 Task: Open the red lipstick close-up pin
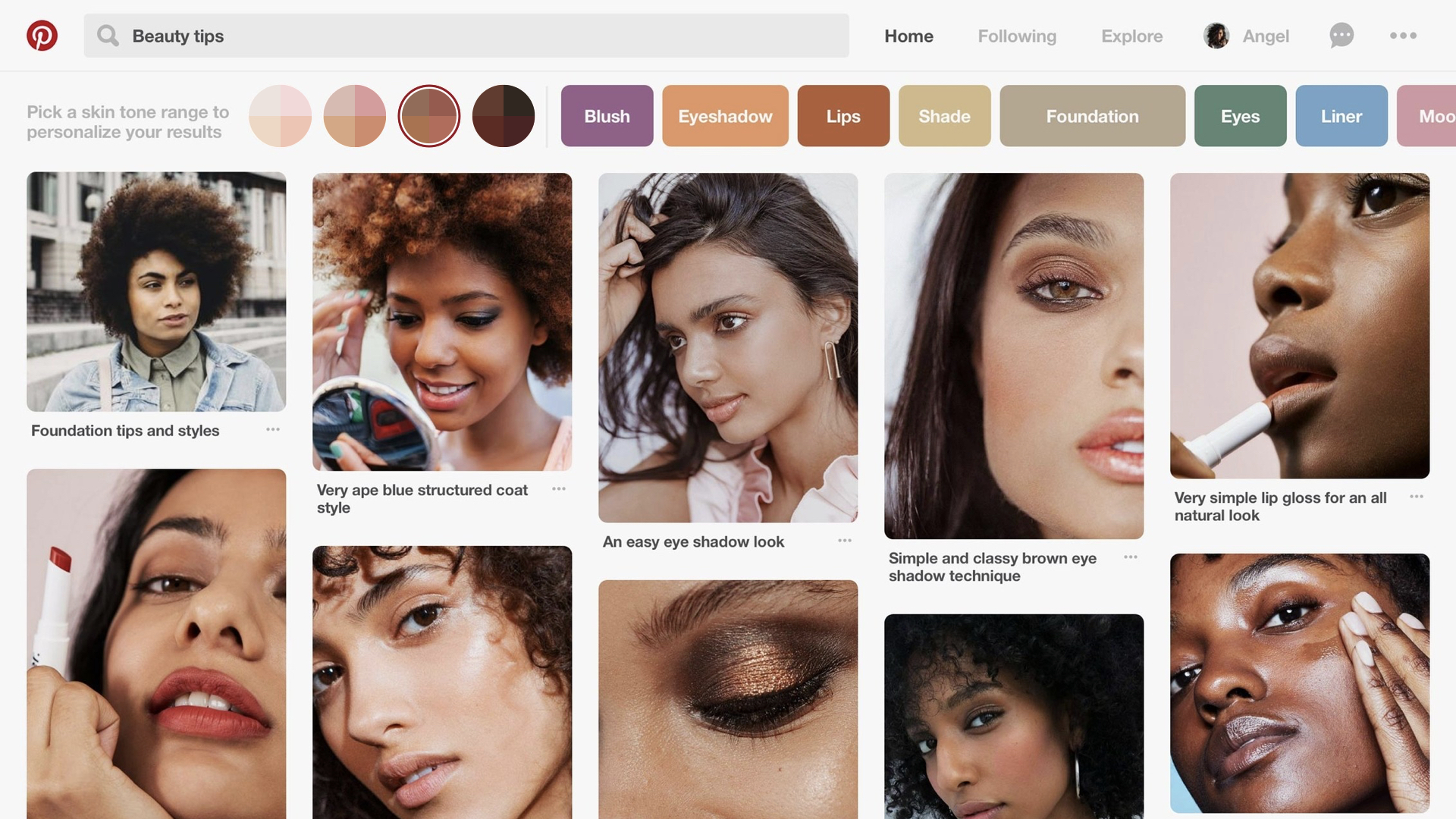[156, 644]
